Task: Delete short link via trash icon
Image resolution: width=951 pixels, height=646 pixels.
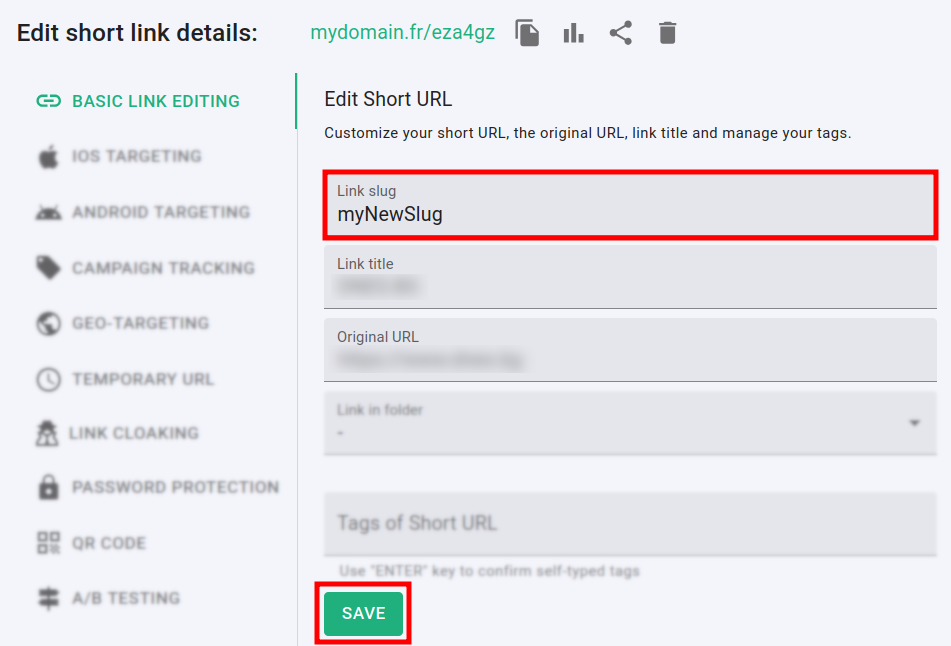Action: [x=668, y=33]
